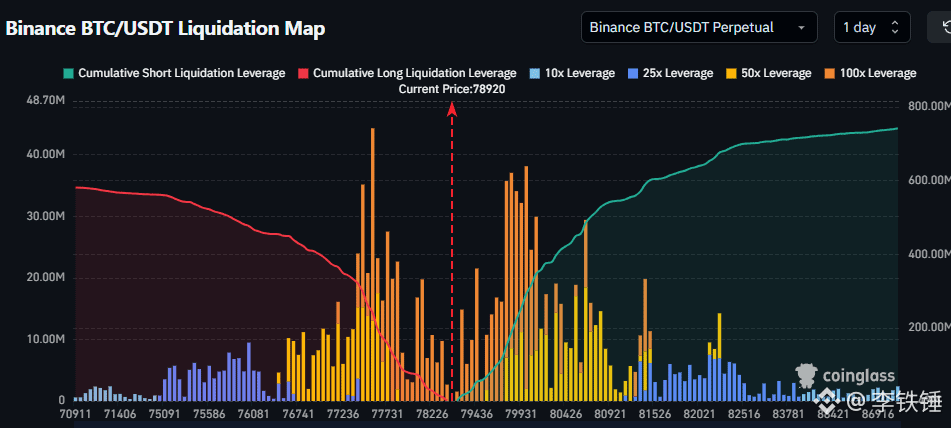Click the 30.00M left axis label
The height and width of the screenshot is (428, 951).
pos(45,216)
